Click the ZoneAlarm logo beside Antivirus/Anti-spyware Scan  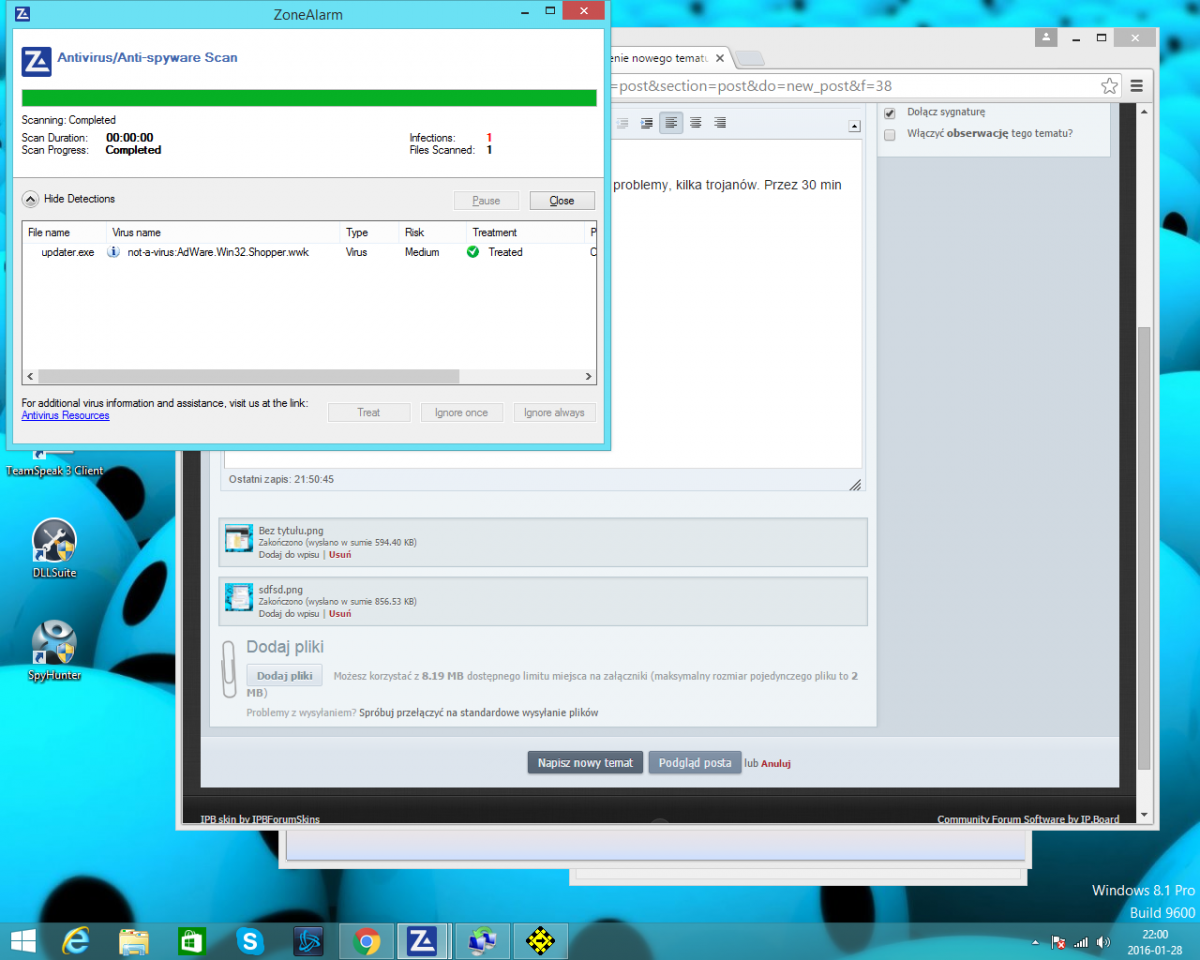click(x=36, y=61)
